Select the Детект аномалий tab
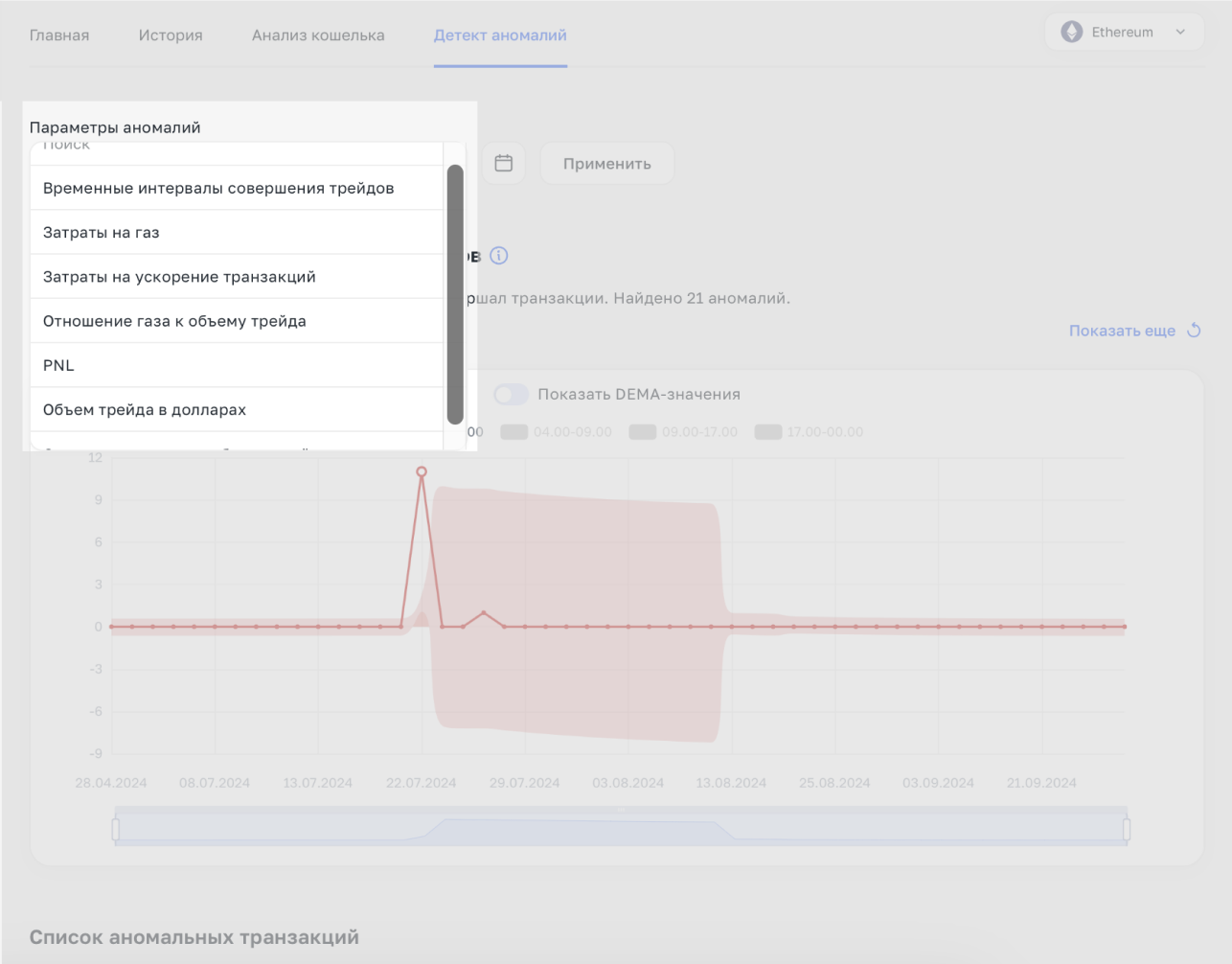The width and height of the screenshot is (1232, 964). (x=500, y=35)
